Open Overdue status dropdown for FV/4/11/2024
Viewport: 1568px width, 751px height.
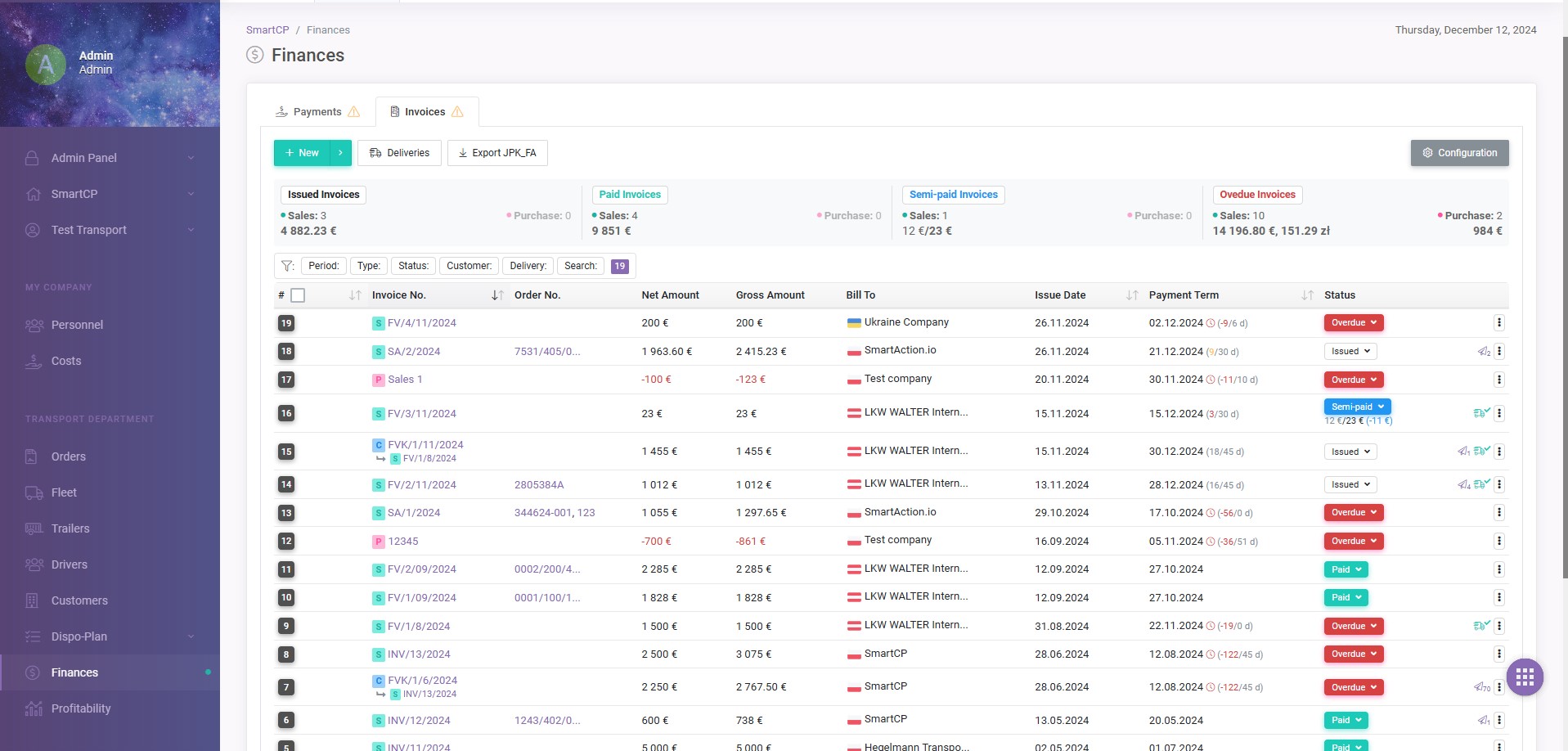[1354, 322]
